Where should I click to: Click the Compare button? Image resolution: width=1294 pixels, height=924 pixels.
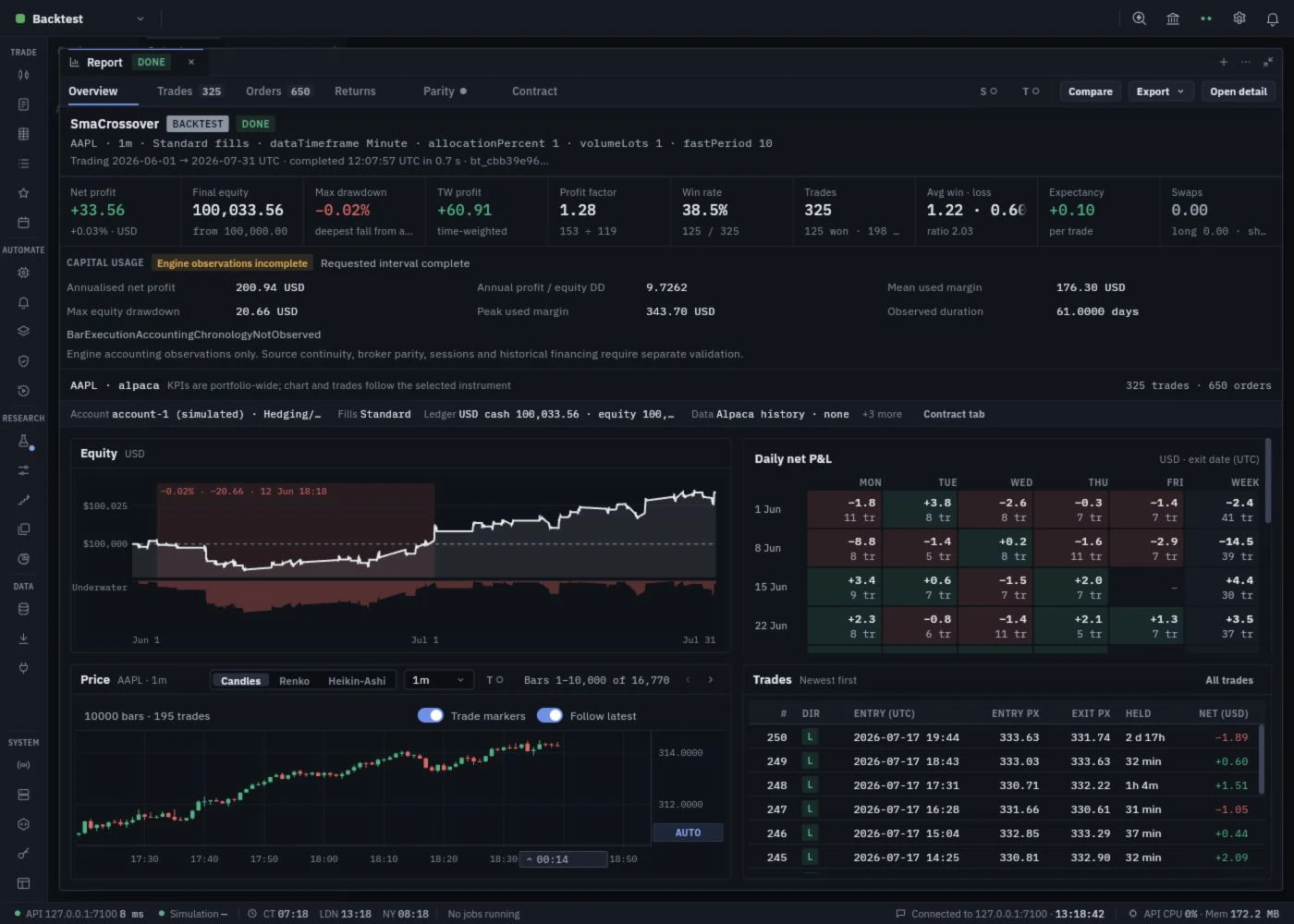pos(1091,91)
